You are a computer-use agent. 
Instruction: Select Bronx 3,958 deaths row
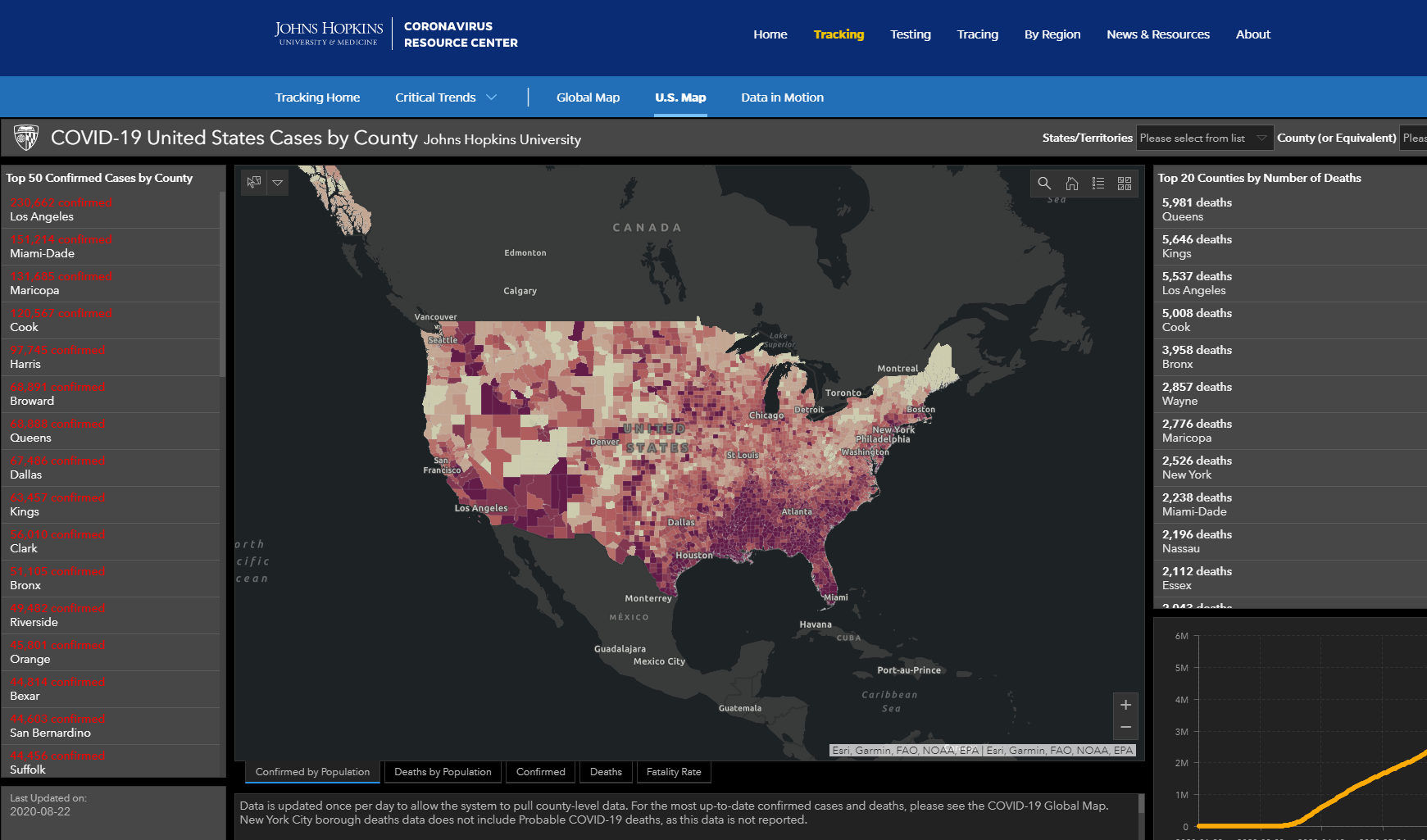pyautogui.click(x=1290, y=357)
